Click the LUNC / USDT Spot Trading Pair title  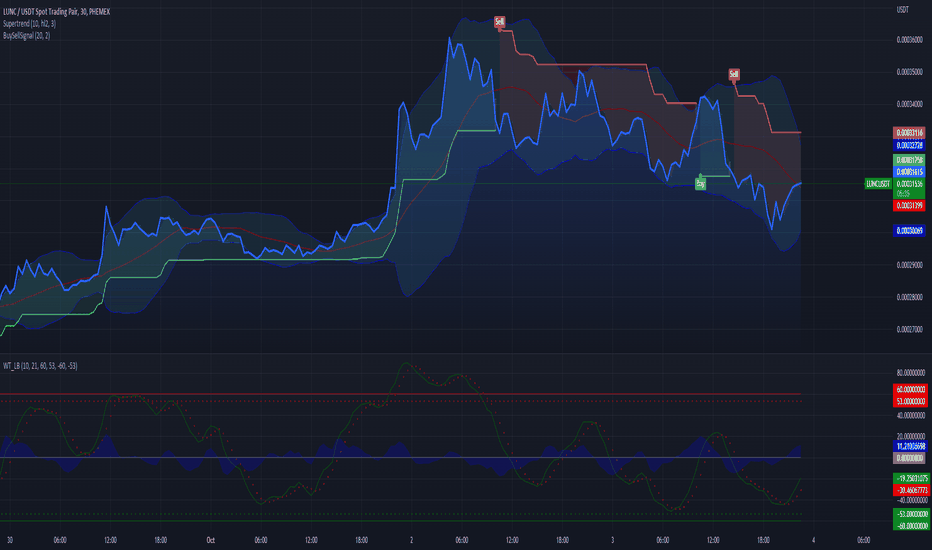coord(56,12)
